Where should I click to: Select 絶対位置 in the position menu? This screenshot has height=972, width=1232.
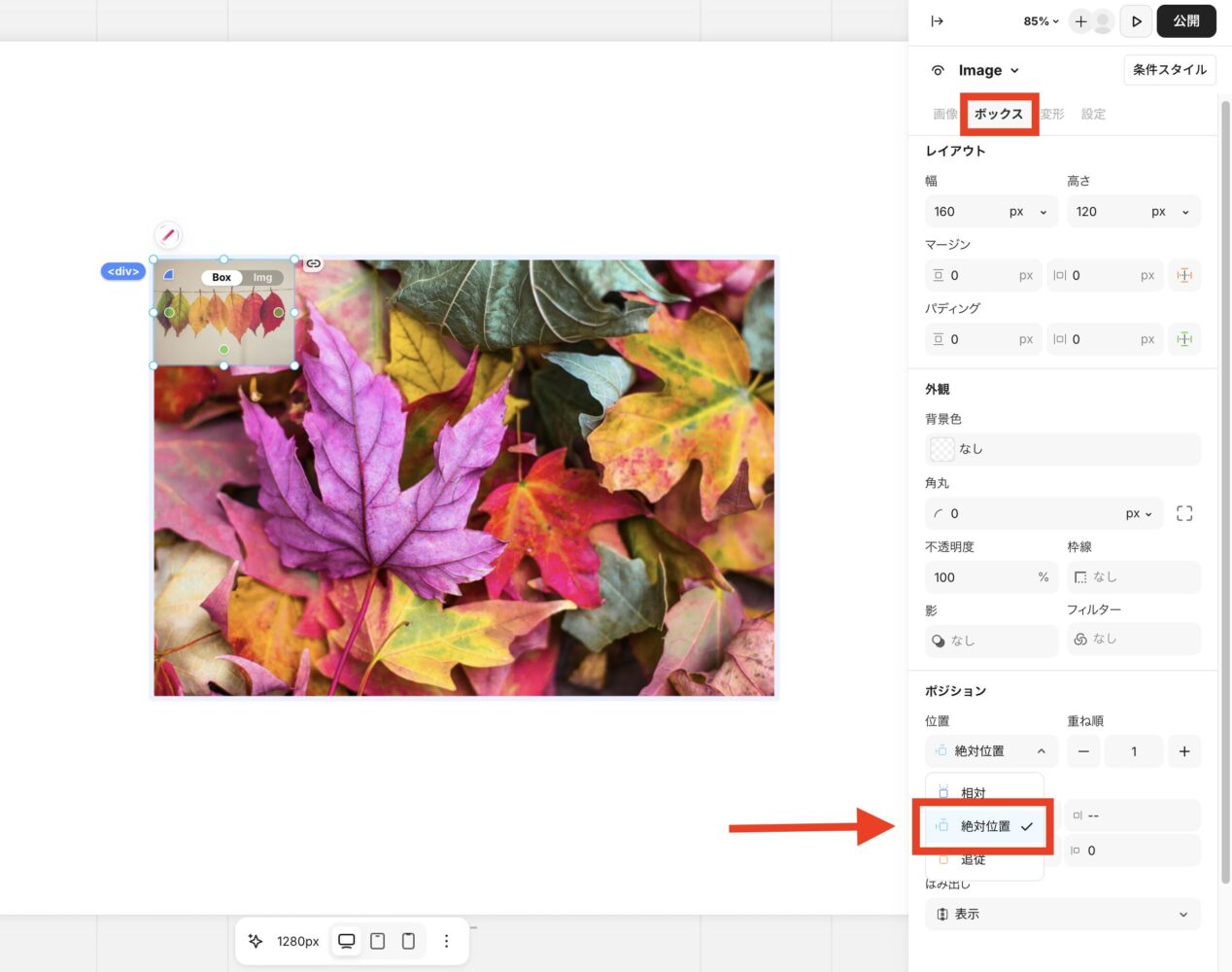pyautogui.click(x=984, y=826)
